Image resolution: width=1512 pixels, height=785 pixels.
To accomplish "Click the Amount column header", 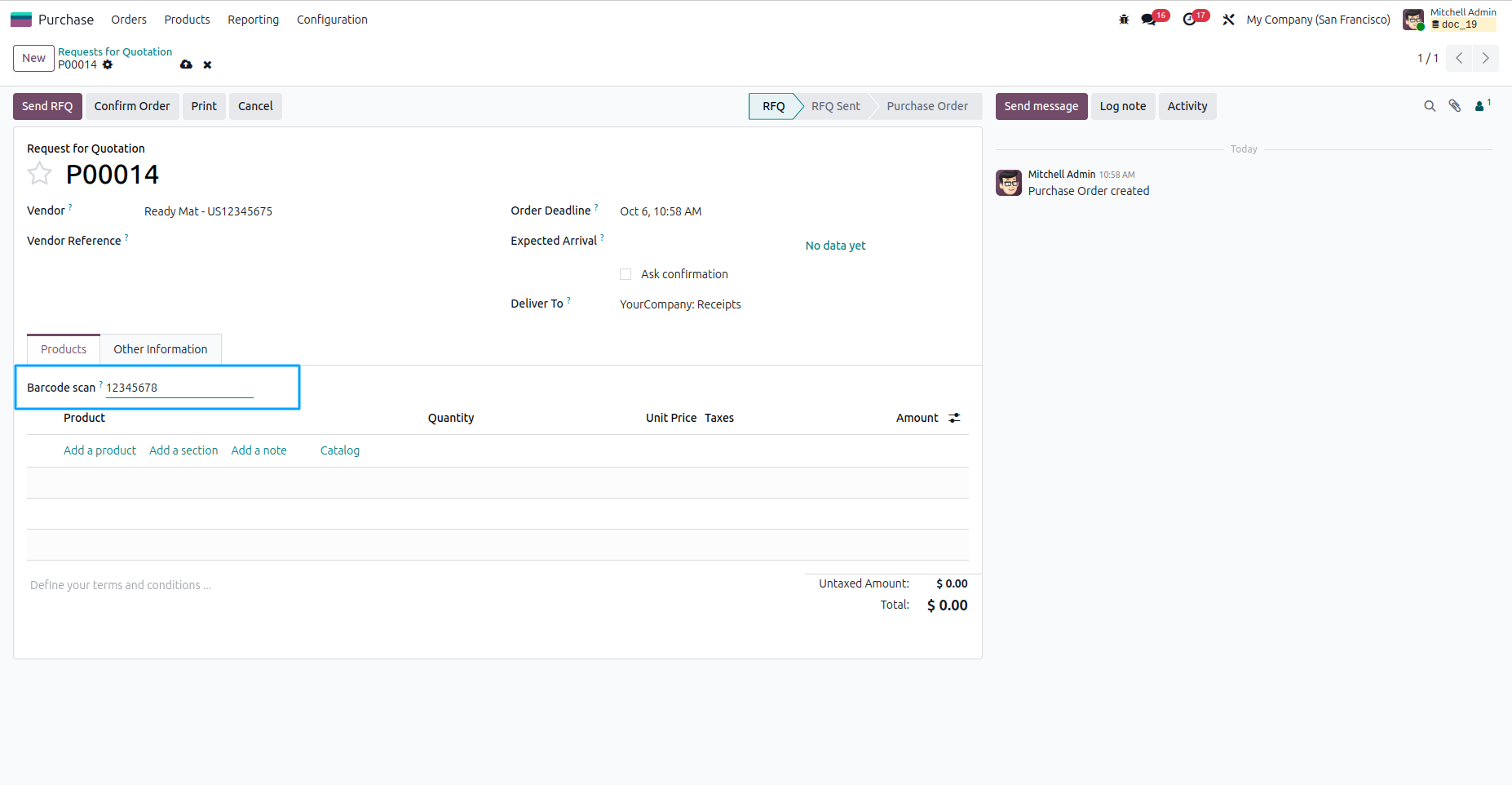I will [x=917, y=418].
